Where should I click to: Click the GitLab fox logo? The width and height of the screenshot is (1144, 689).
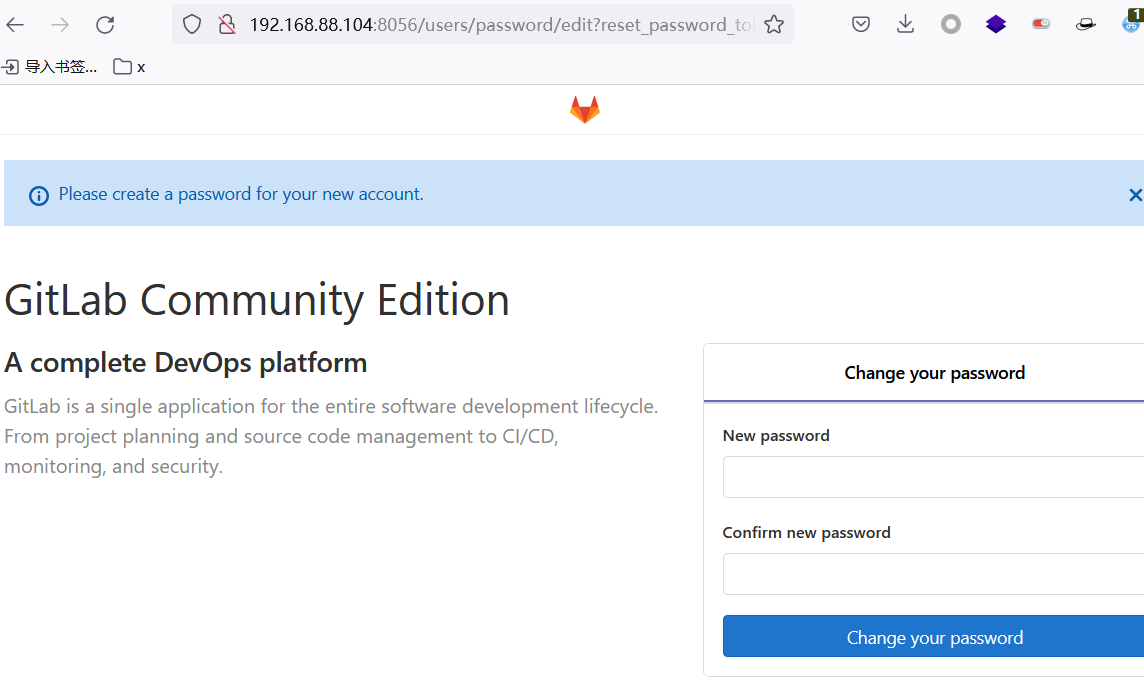(x=585, y=110)
